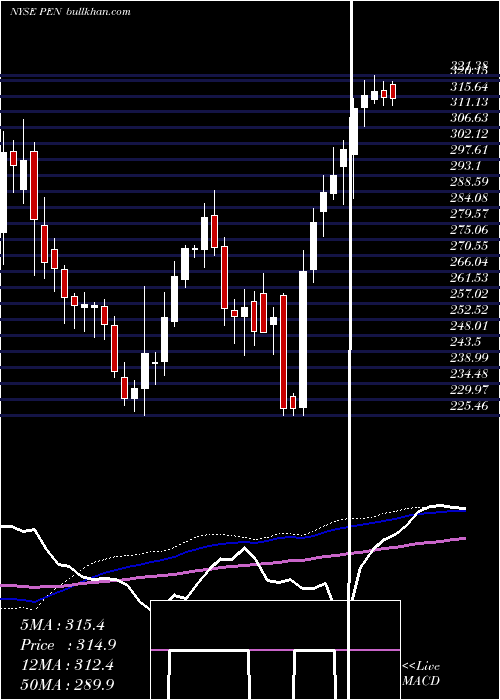Click the 5MA : 315.4 readout

[62, 625]
